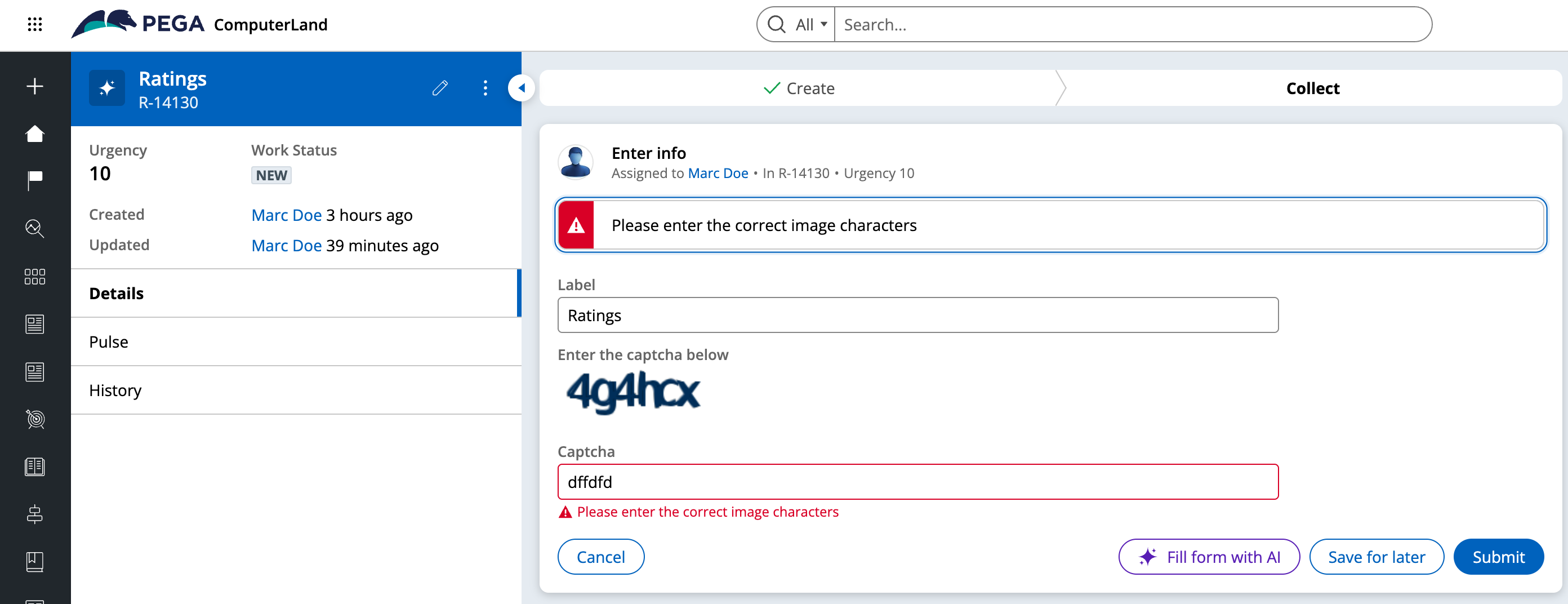The image size is (1568, 604).
Task: Select the bookmark icon near the sidebar bottom
Action: click(35, 562)
